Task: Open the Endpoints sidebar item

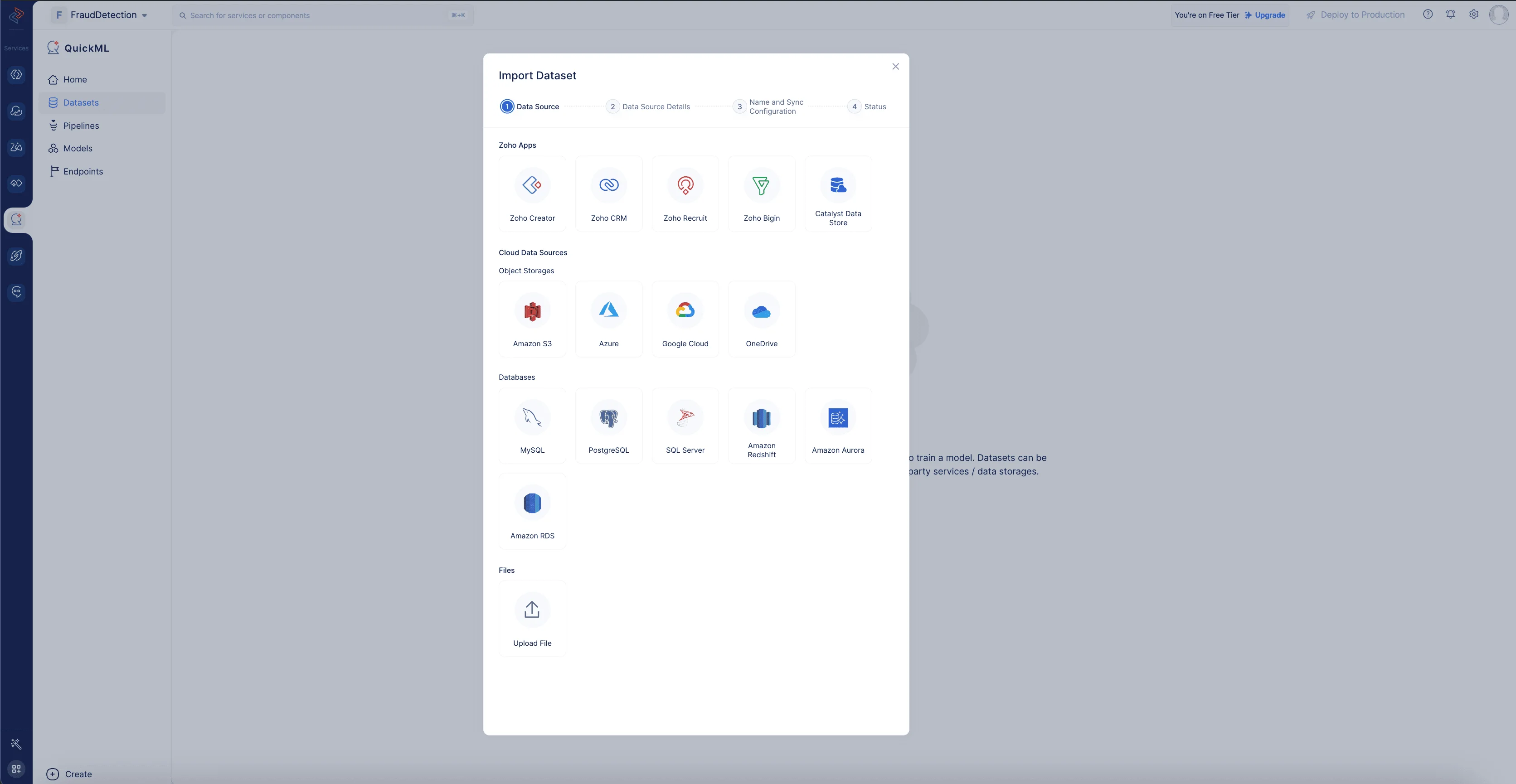Action: [x=83, y=171]
